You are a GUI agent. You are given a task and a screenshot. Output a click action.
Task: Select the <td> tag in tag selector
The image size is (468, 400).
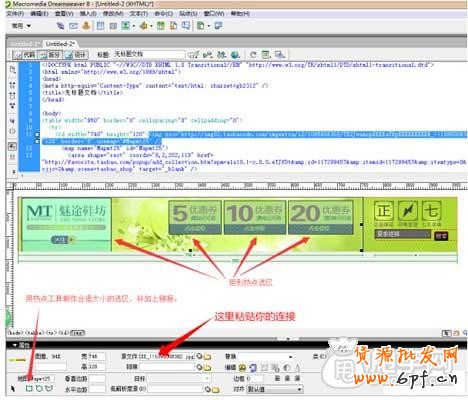pos(63,333)
